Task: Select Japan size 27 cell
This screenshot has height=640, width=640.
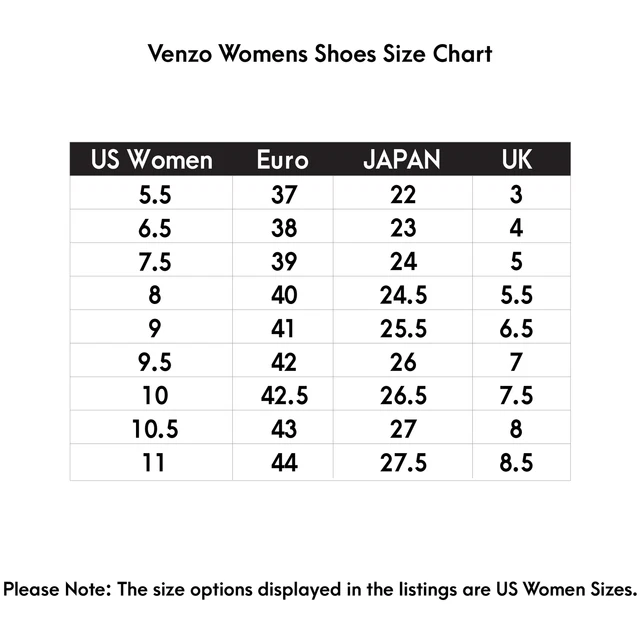Action: [403, 429]
